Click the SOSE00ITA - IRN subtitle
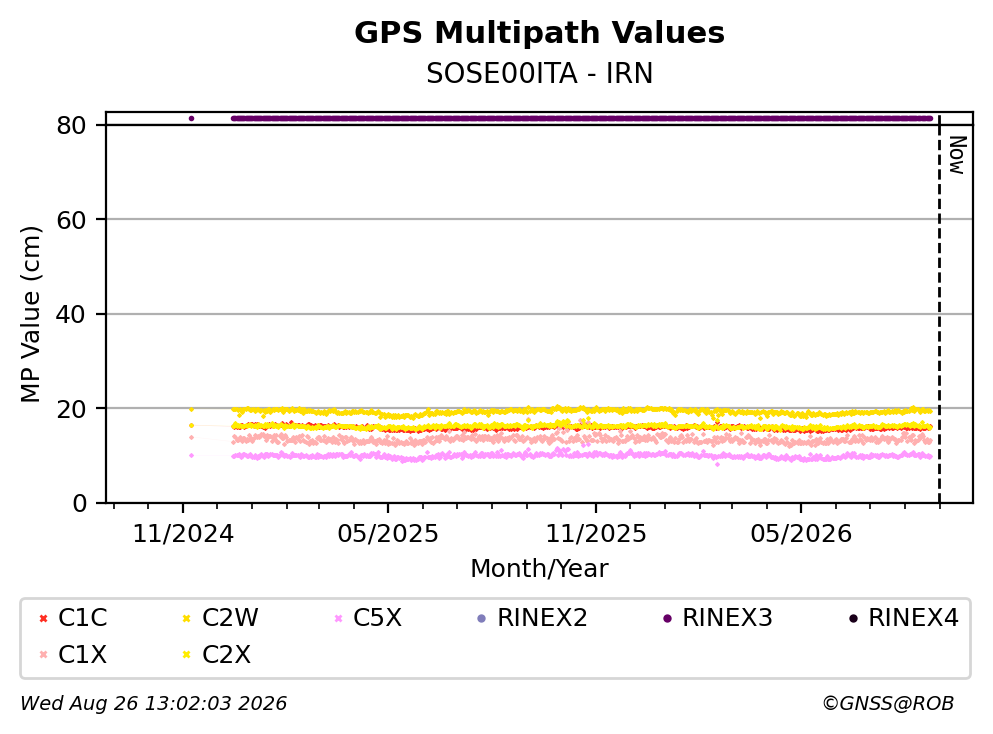The image size is (993, 734). pos(539,73)
